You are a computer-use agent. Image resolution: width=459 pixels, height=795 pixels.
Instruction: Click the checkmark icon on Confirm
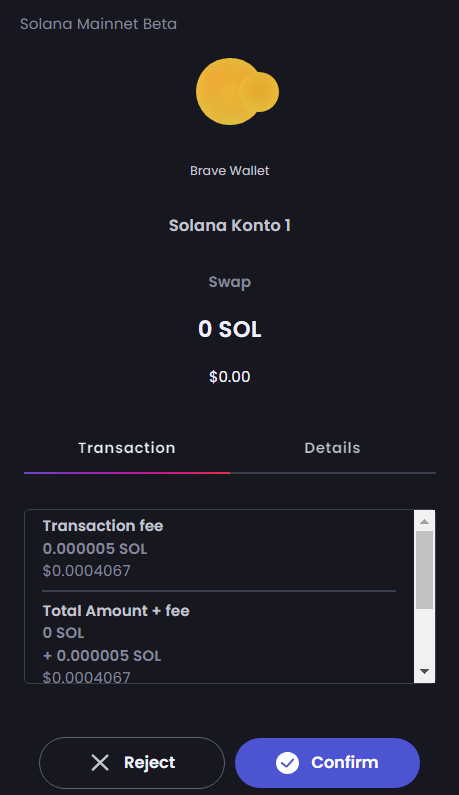coord(288,763)
